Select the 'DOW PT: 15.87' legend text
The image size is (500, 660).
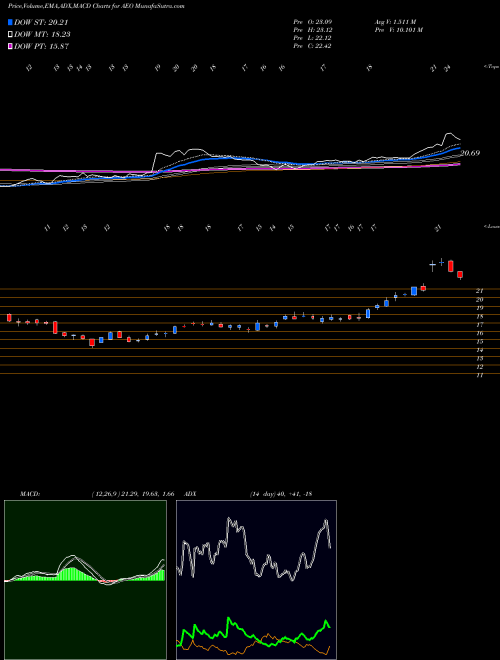(x=41, y=46)
